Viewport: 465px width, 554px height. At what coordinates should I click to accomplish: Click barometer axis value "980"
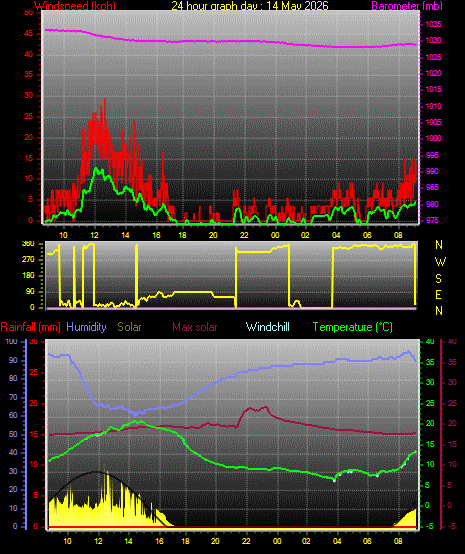pyautogui.click(x=432, y=204)
